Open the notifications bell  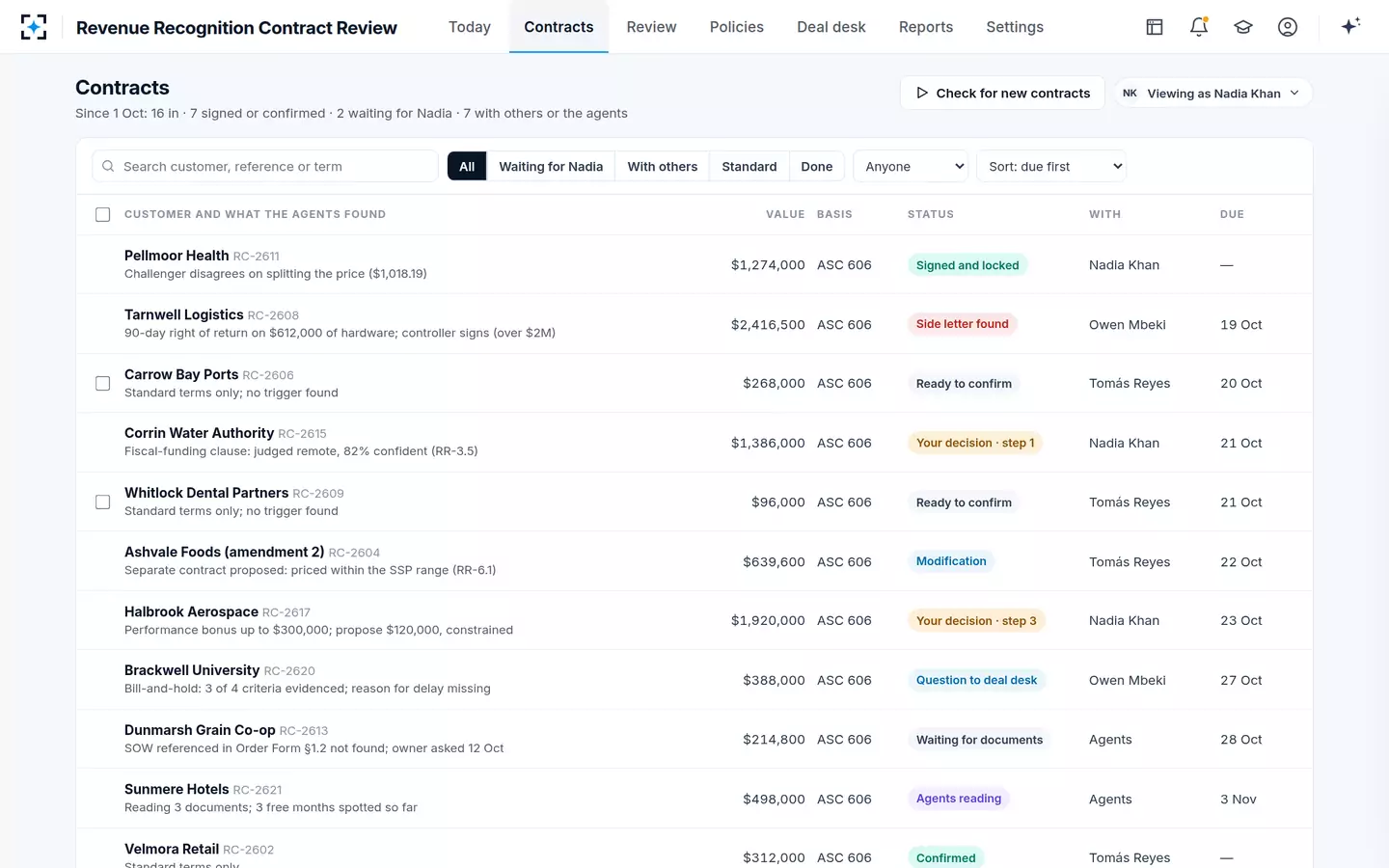coord(1199,27)
